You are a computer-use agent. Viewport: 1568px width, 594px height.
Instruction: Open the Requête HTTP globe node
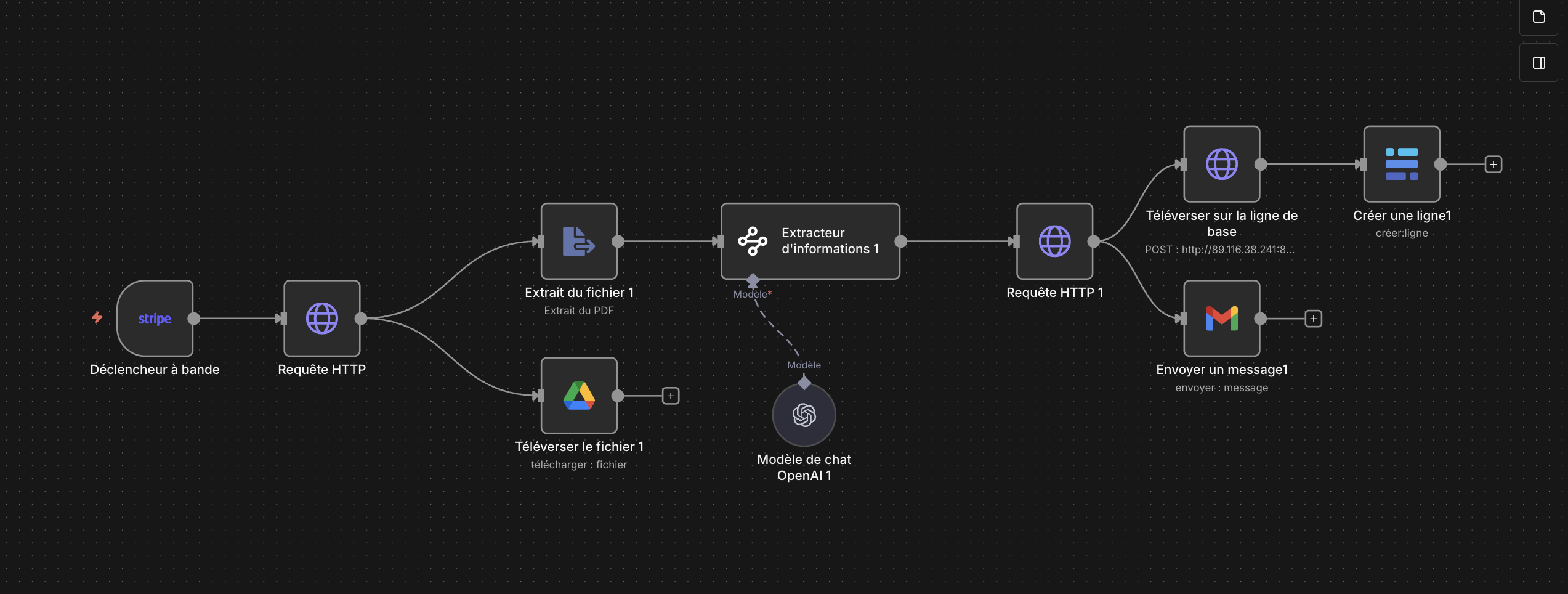322,319
